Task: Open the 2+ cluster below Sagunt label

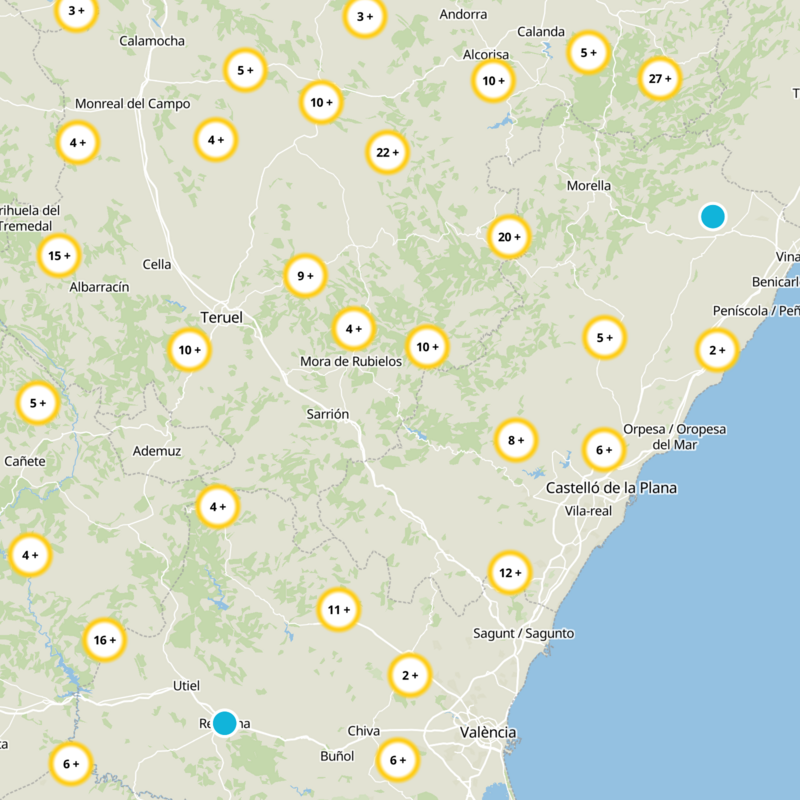Action: [x=410, y=675]
